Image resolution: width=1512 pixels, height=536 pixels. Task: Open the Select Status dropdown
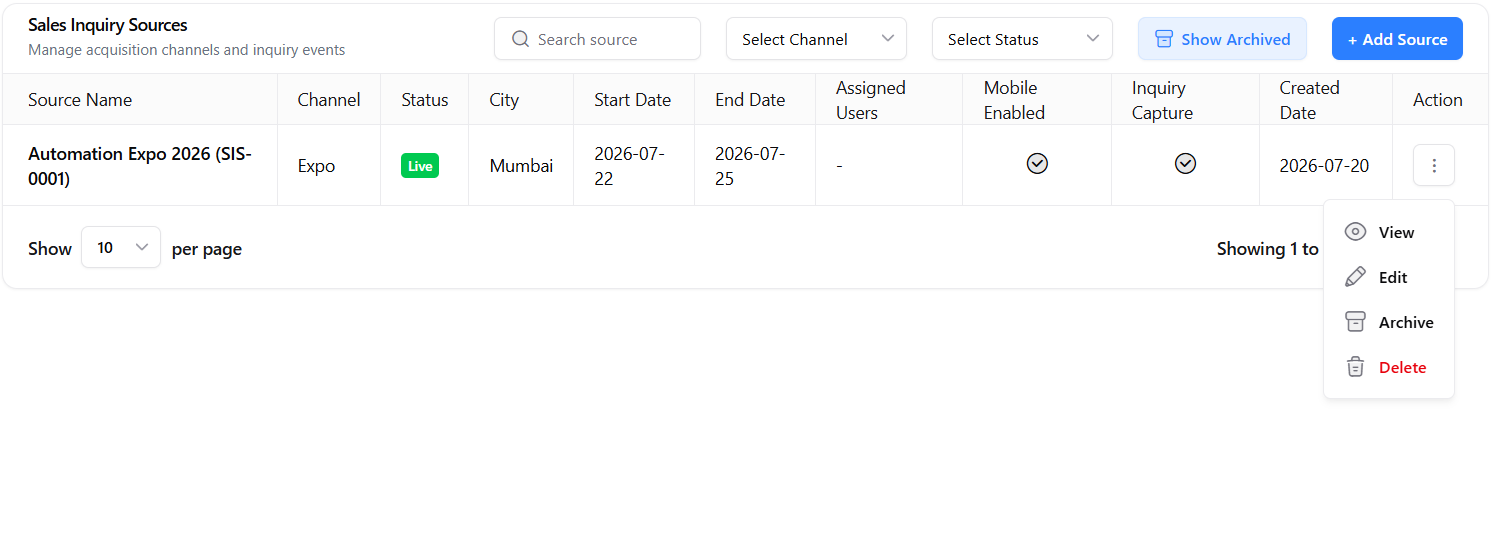[1022, 39]
